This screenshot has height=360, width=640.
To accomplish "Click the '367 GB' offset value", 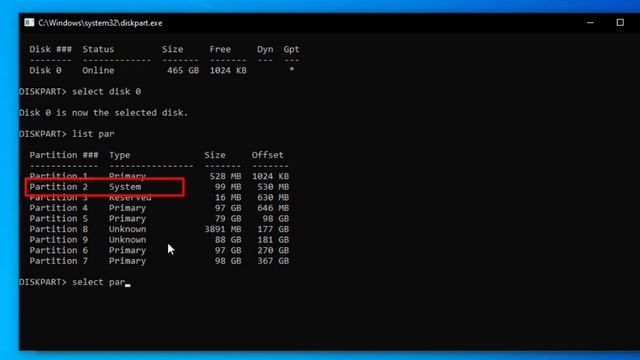I will click(273, 261).
